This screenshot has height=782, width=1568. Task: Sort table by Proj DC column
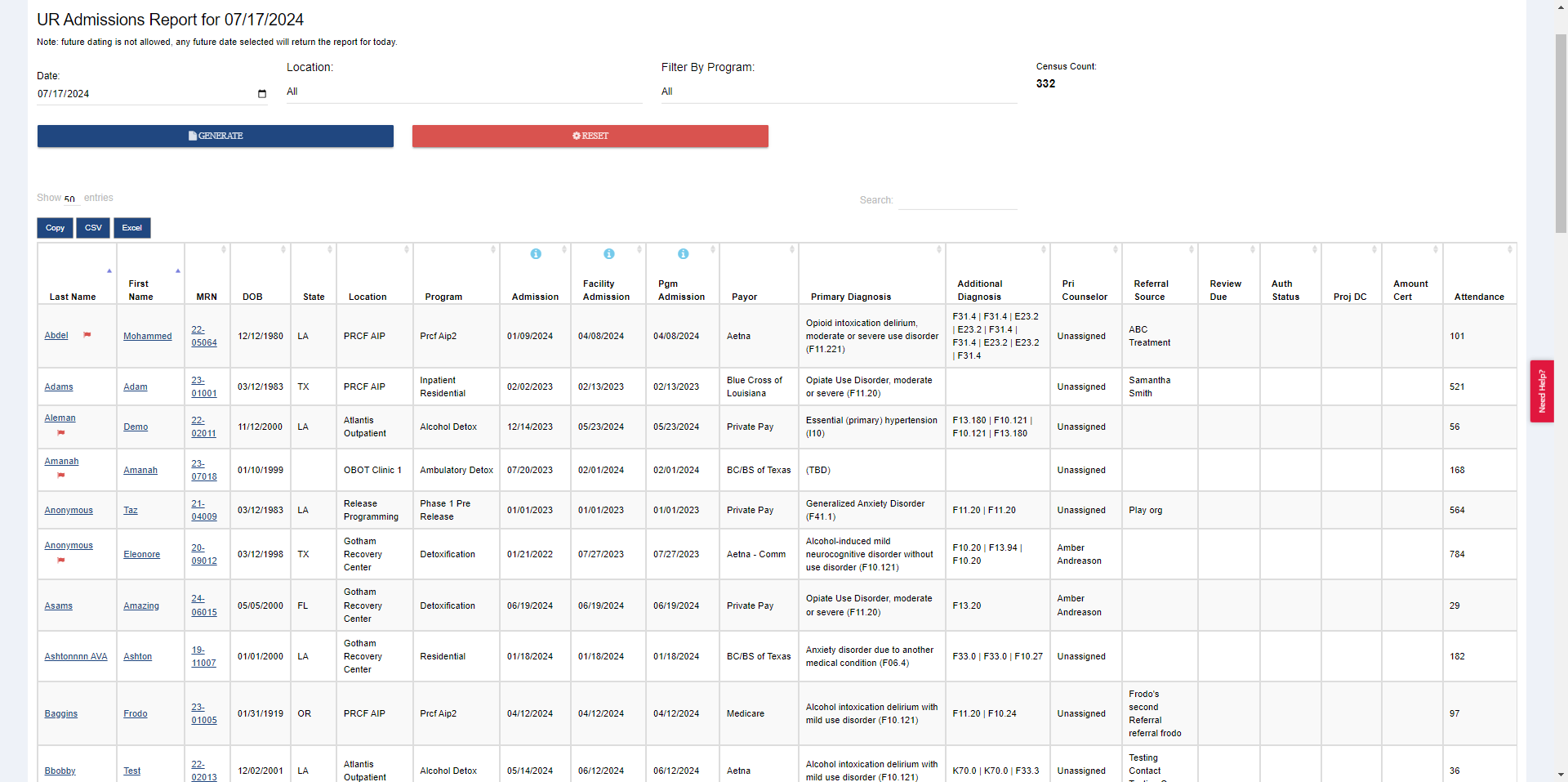[x=1352, y=274]
